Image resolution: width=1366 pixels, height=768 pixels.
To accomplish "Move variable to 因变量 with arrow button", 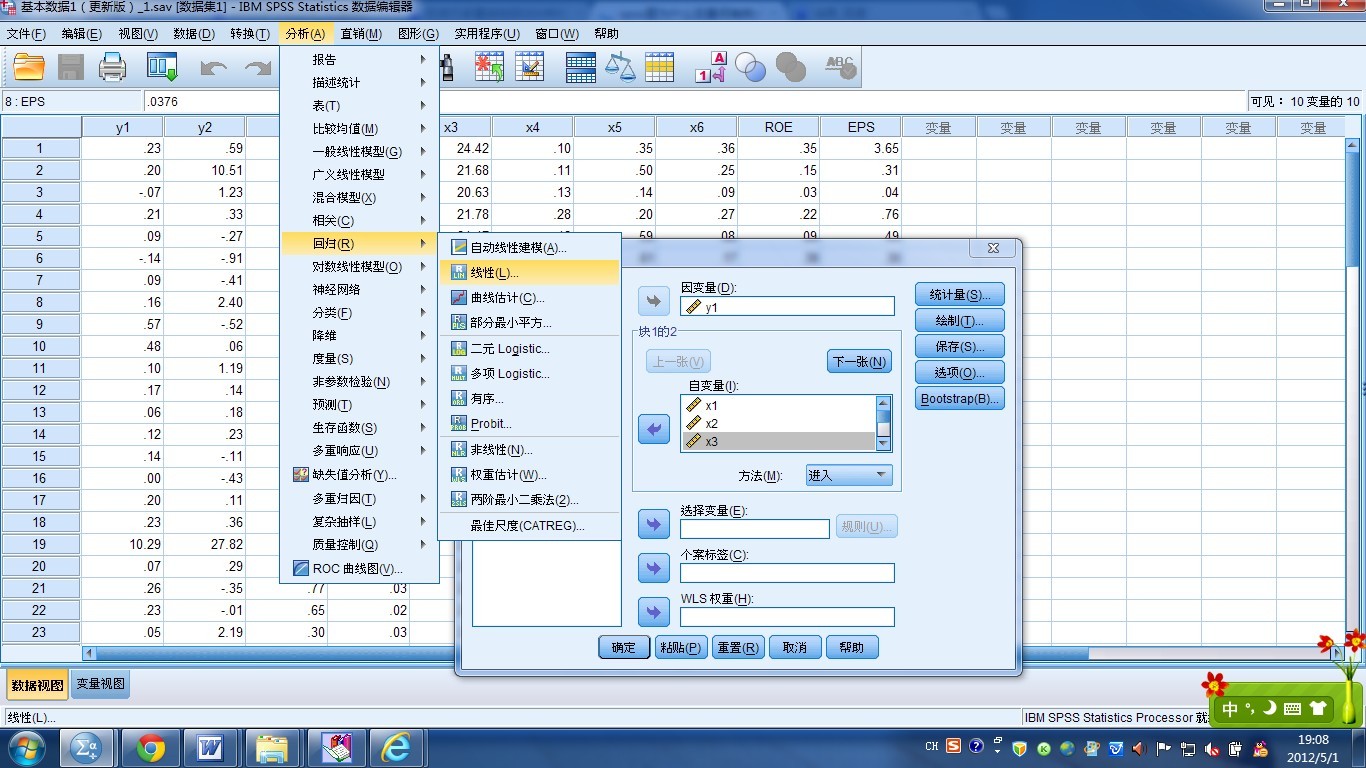I will pyautogui.click(x=654, y=301).
